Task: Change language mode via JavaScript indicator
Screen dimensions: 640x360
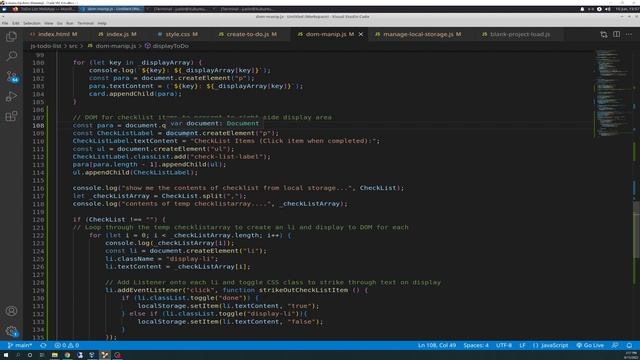Action: coord(551,345)
